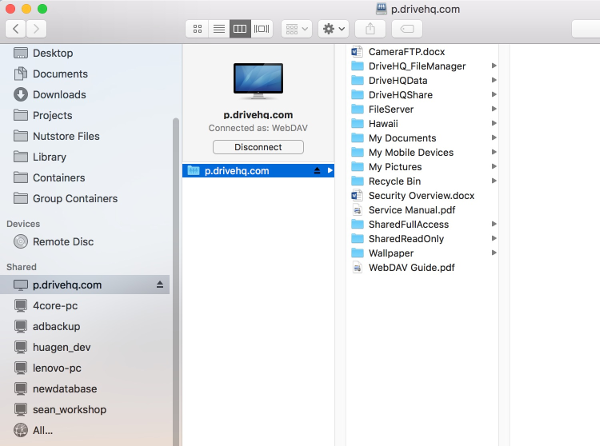
Task: Click All... network globe item
Action: [33, 430]
